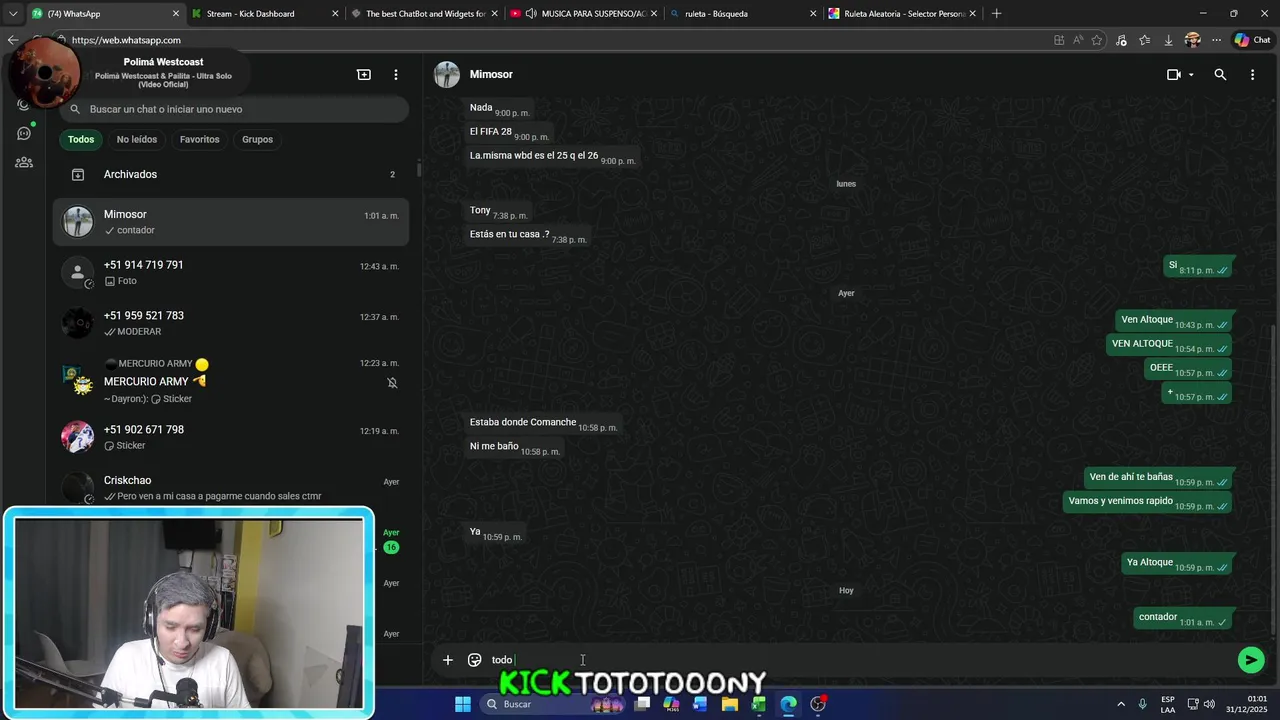The width and height of the screenshot is (1280, 720).
Task: Open the Communities icon in the left rail
Action: [x=24, y=162]
